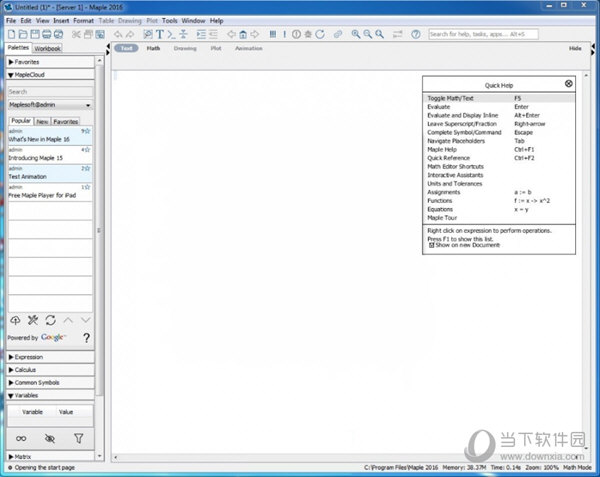Show variables with the glasses icon
Viewport: 600px width, 477px height.
point(21,438)
